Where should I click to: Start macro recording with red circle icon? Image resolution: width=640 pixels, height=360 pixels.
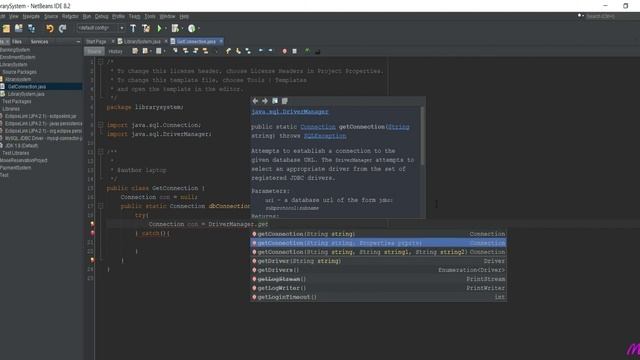(x=284, y=51)
